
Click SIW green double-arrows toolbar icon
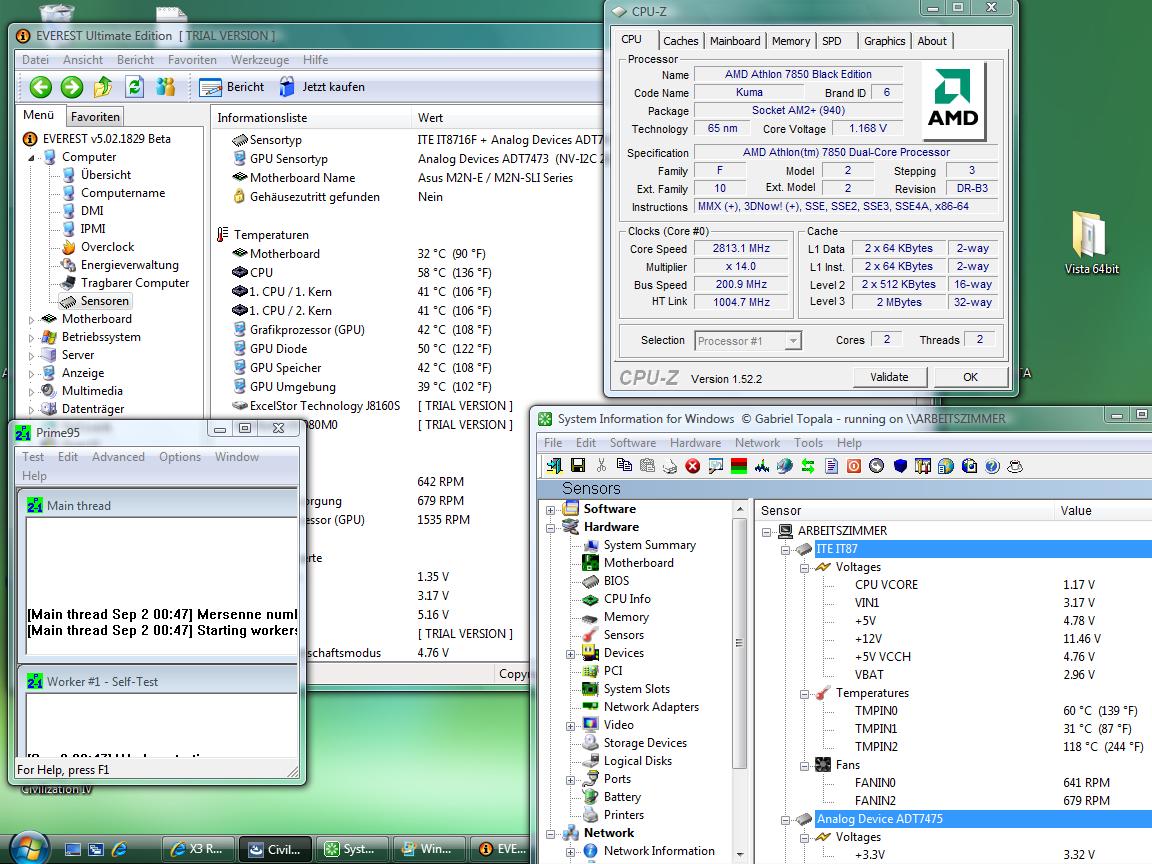[x=807, y=466]
